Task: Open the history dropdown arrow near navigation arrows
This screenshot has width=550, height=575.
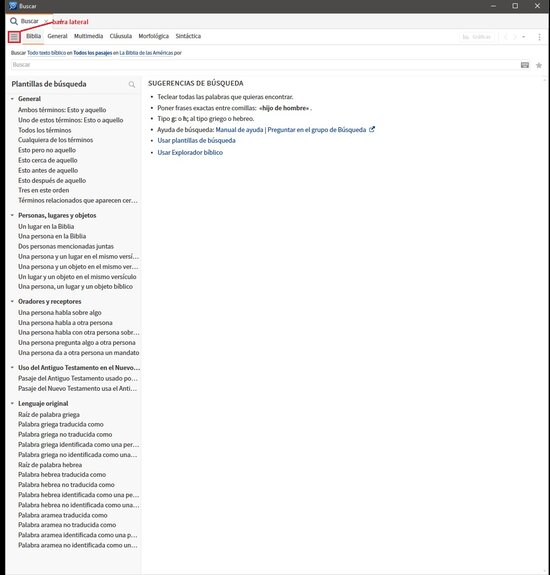Action: coord(524,37)
